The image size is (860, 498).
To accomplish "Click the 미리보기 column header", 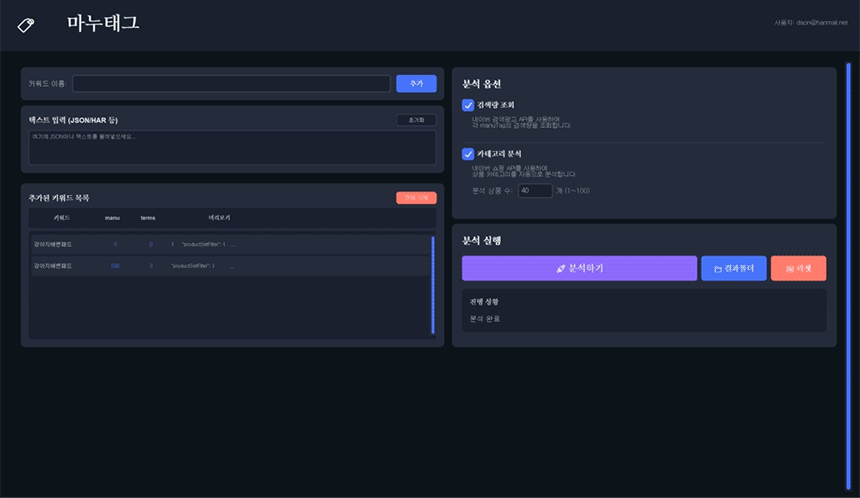I will click(219, 217).
